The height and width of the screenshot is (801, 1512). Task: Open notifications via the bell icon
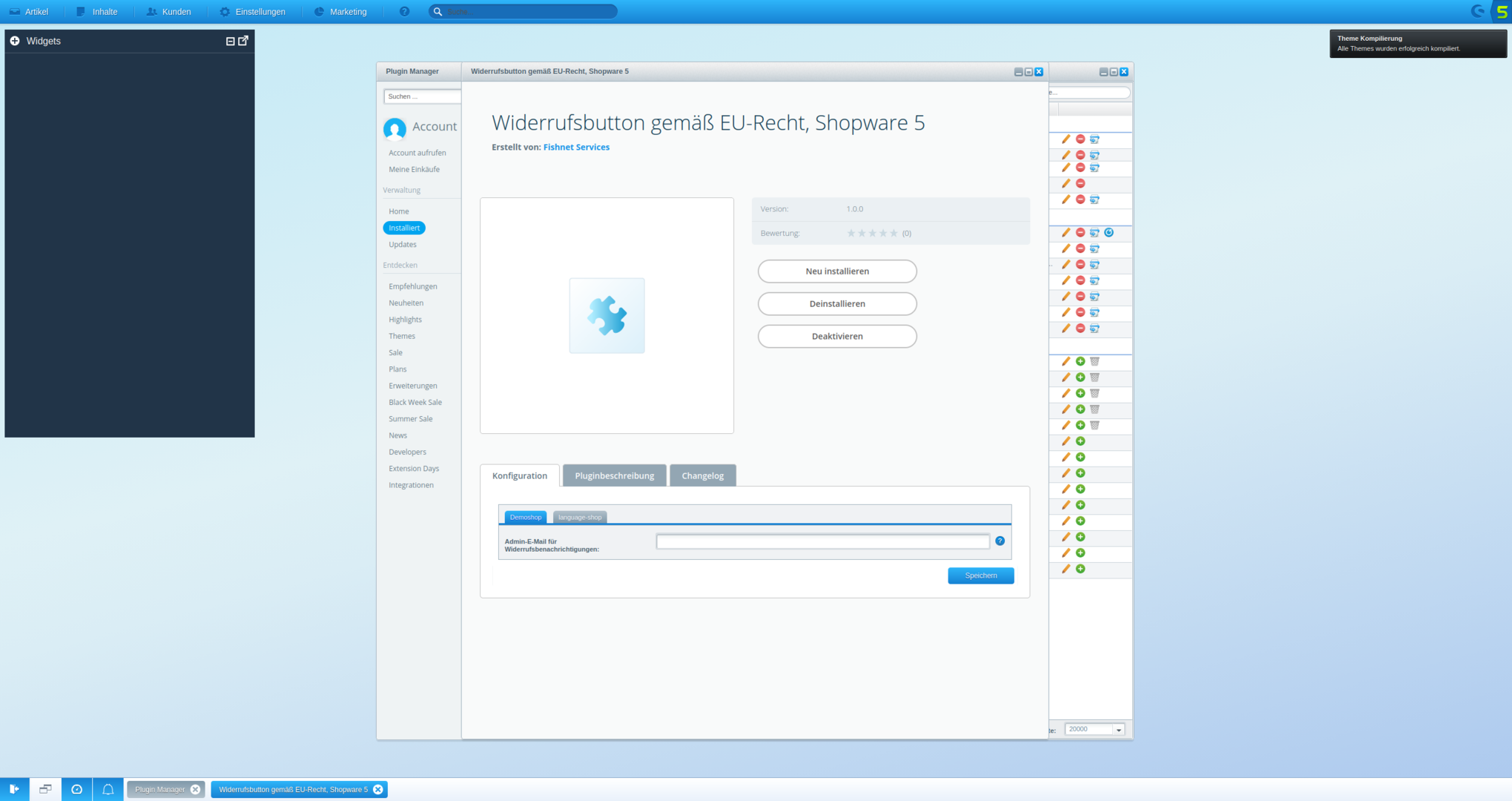[108, 789]
